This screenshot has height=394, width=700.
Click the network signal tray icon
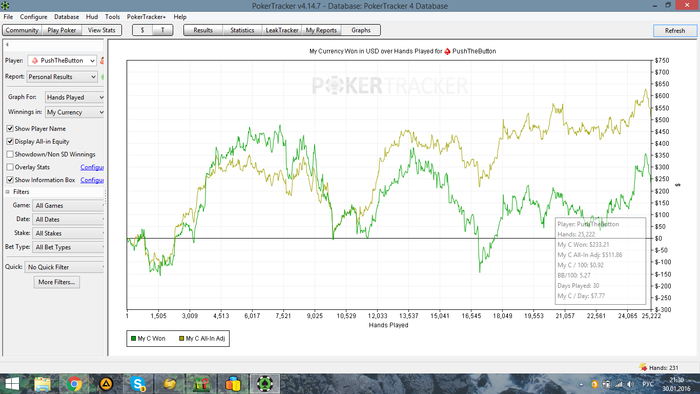click(x=618, y=384)
